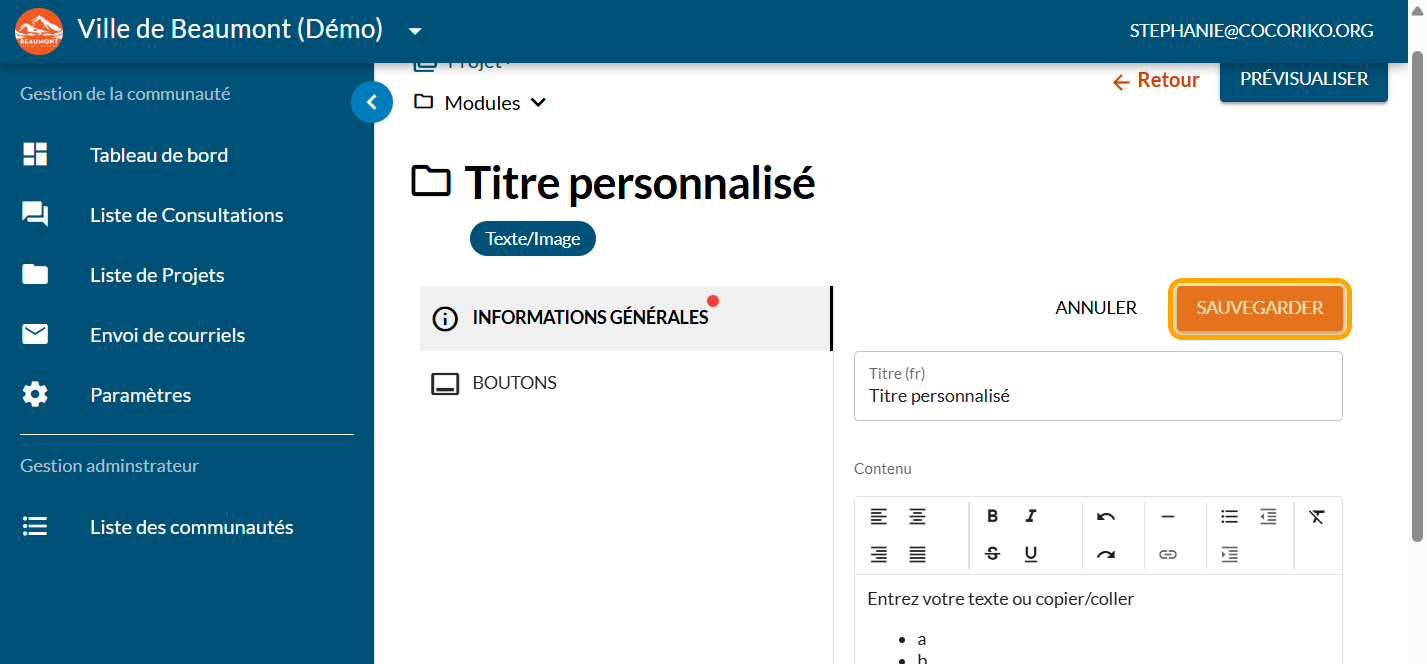Toggle underline formatting in the editor
Screen dimensions: 1427x664
pyautogui.click(x=1030, y=554)
